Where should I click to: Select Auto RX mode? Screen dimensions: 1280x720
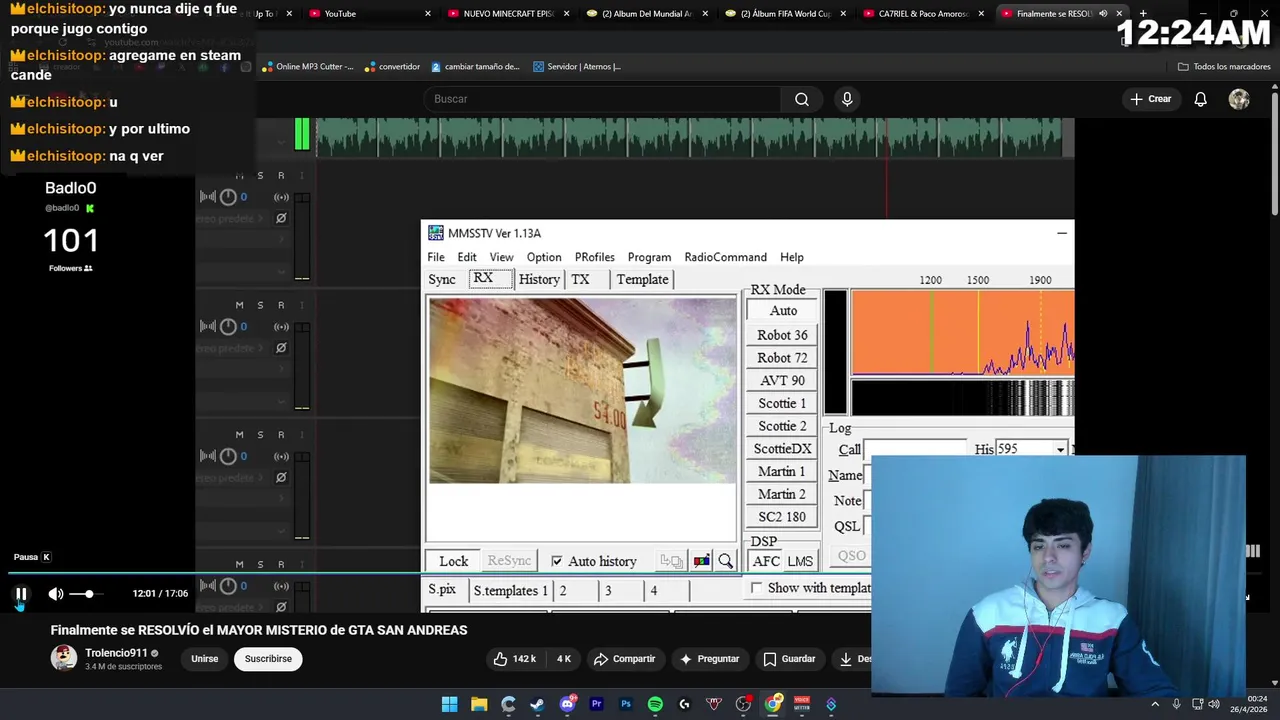pyautogui.click(x=783, y=311)
